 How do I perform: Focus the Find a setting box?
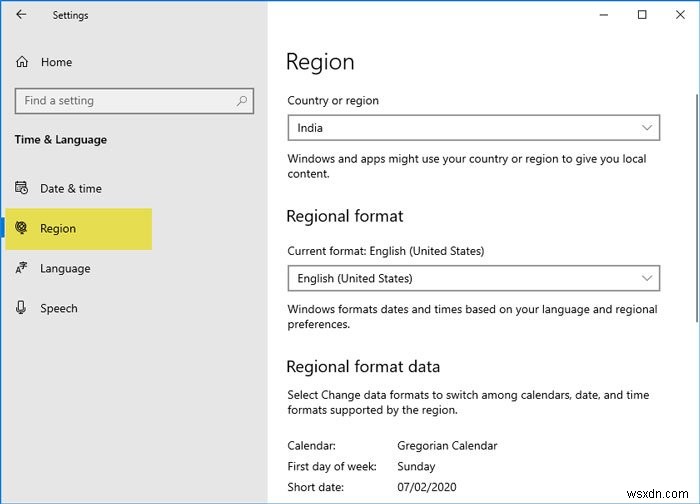(x=134, y=101)
